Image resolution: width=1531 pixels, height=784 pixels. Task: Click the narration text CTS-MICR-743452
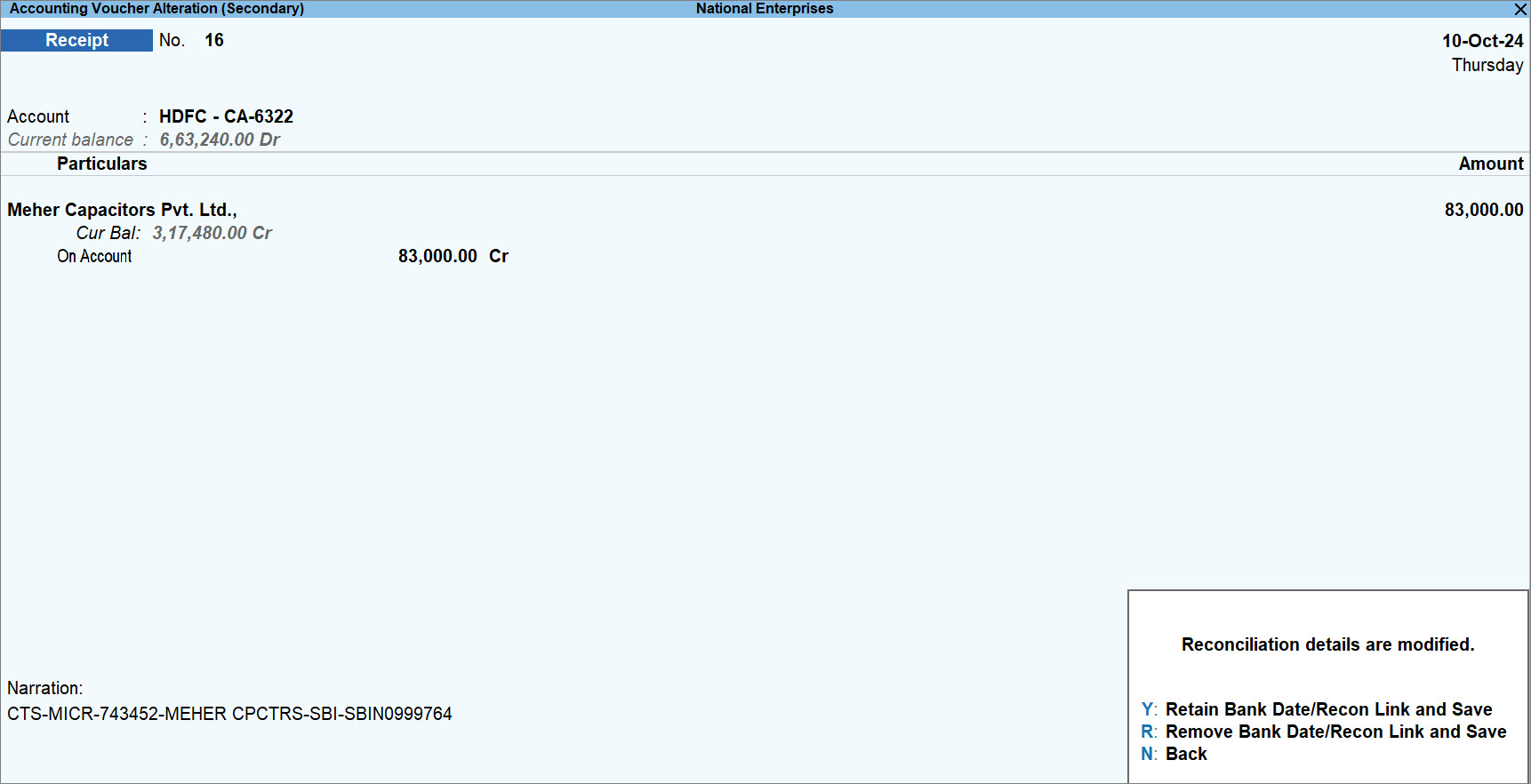[x=229, y=714]
